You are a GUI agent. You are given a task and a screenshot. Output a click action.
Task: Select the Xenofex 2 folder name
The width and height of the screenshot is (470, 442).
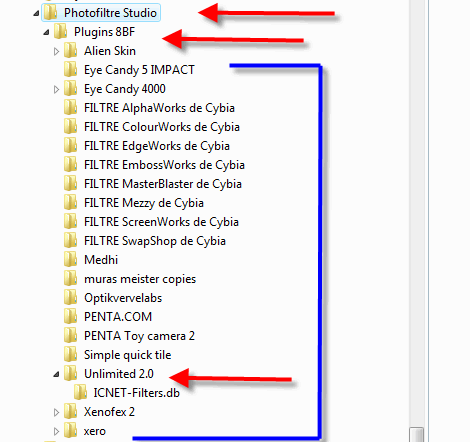coord(109,412)
